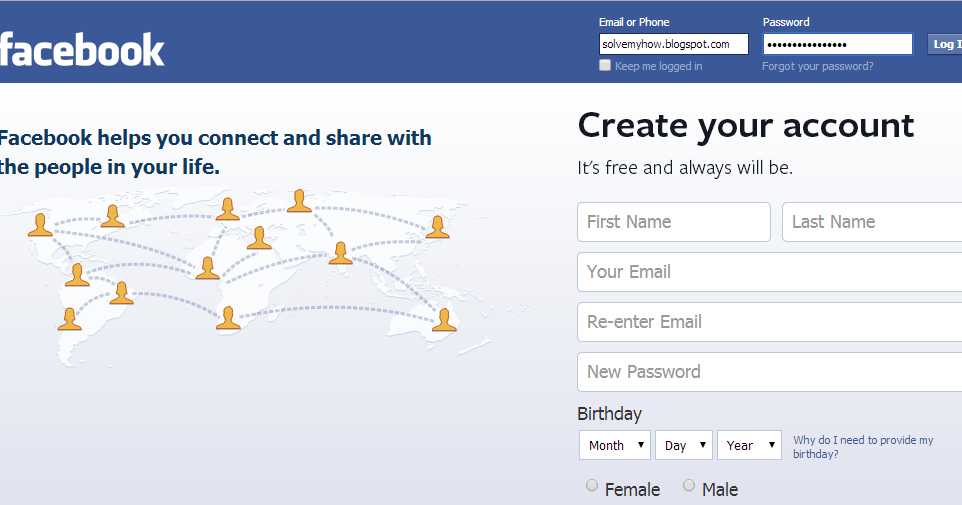Click the Keep me logged in label

click(658, 66)
